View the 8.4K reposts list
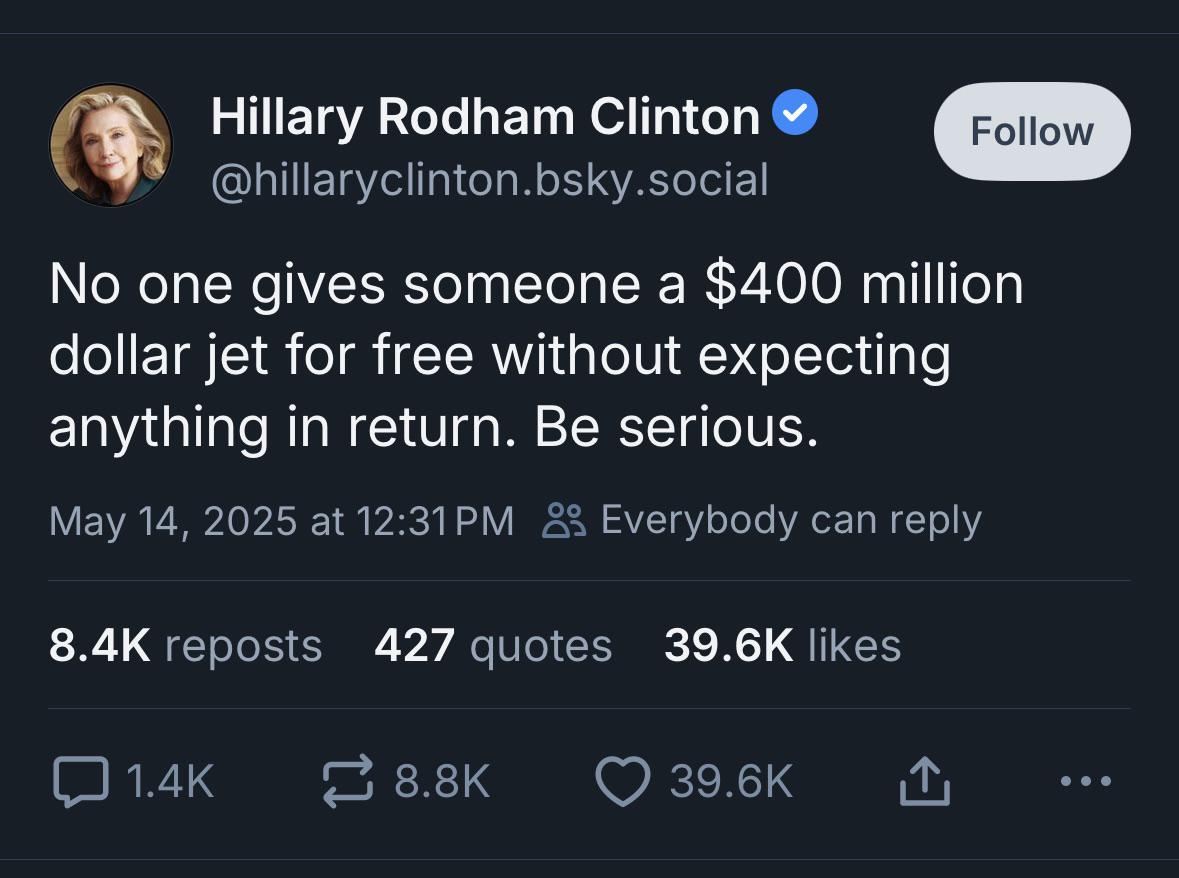The height and width of the screenshot is (878, 1179). 185,645
